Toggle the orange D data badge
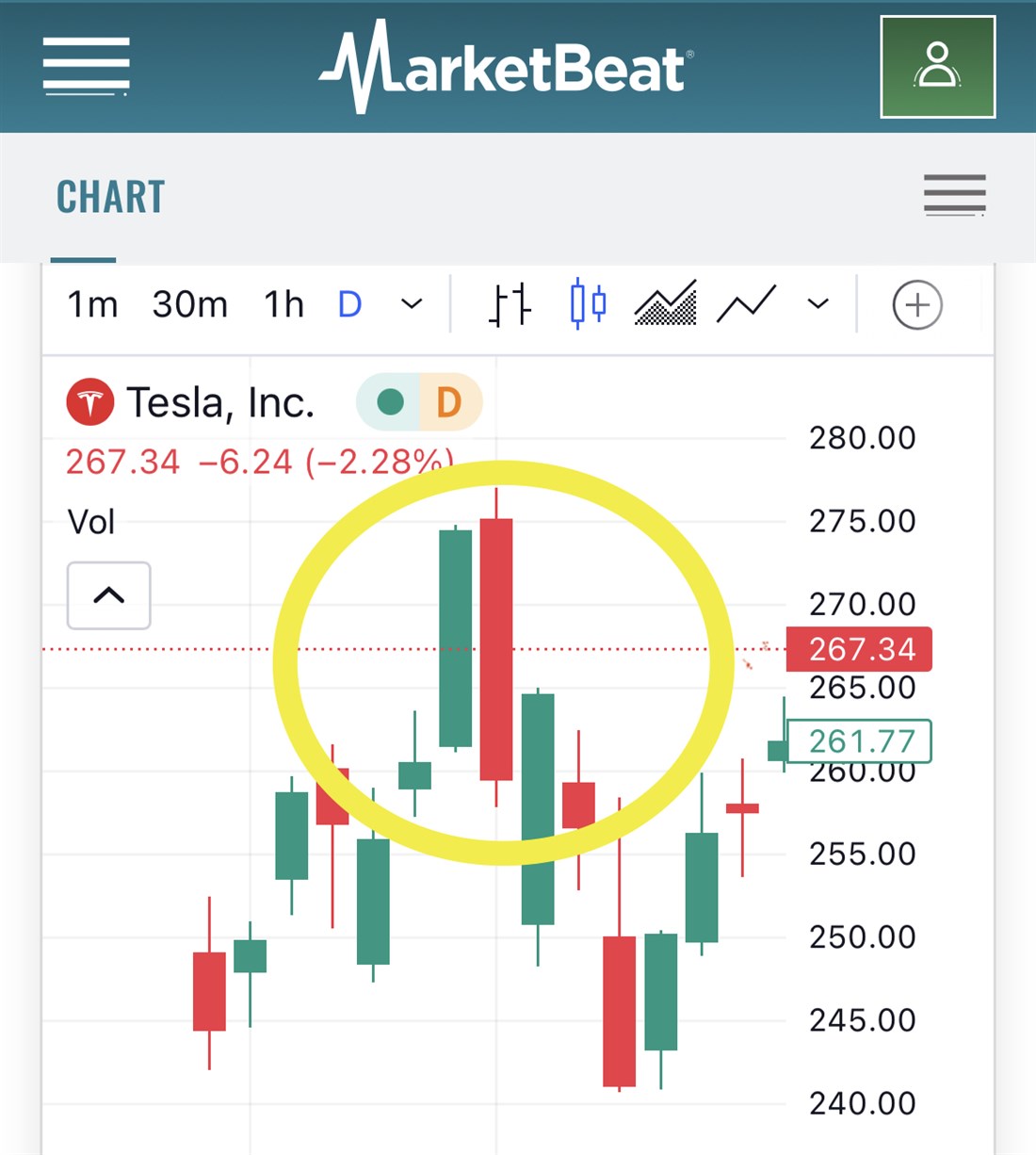This screenshot has height=1155, width=1036. [x=449, y=403]
